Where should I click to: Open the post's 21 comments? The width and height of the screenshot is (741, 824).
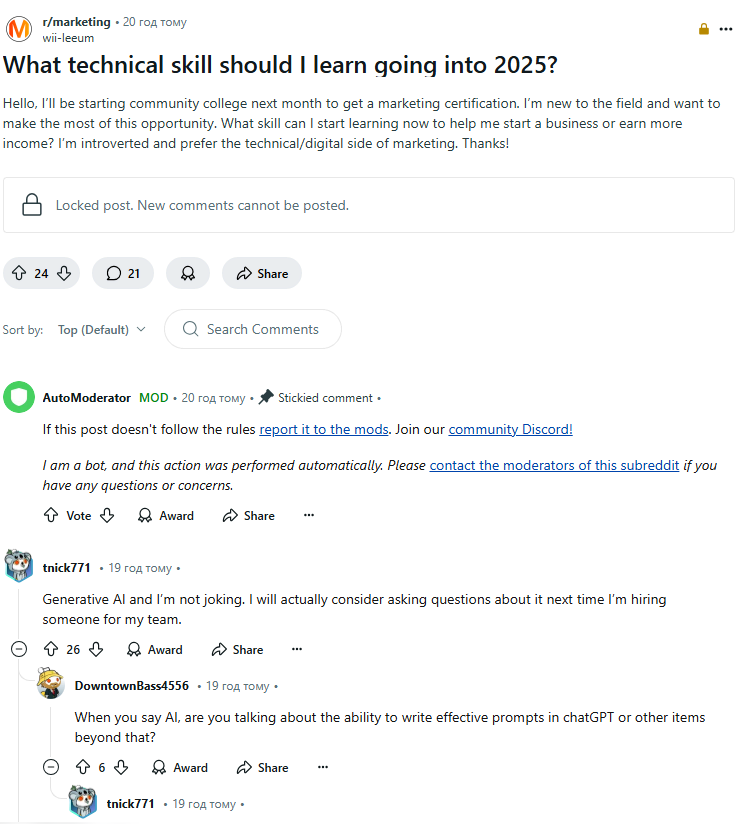(123, 273)
